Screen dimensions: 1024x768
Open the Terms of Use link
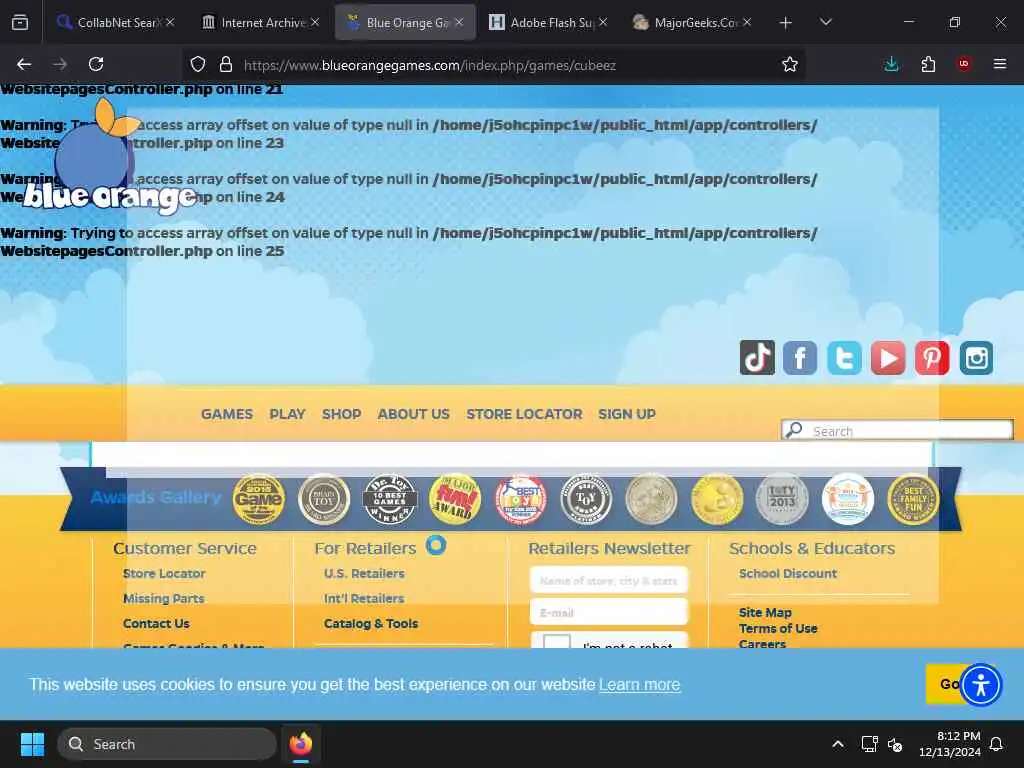pos(778,628)
